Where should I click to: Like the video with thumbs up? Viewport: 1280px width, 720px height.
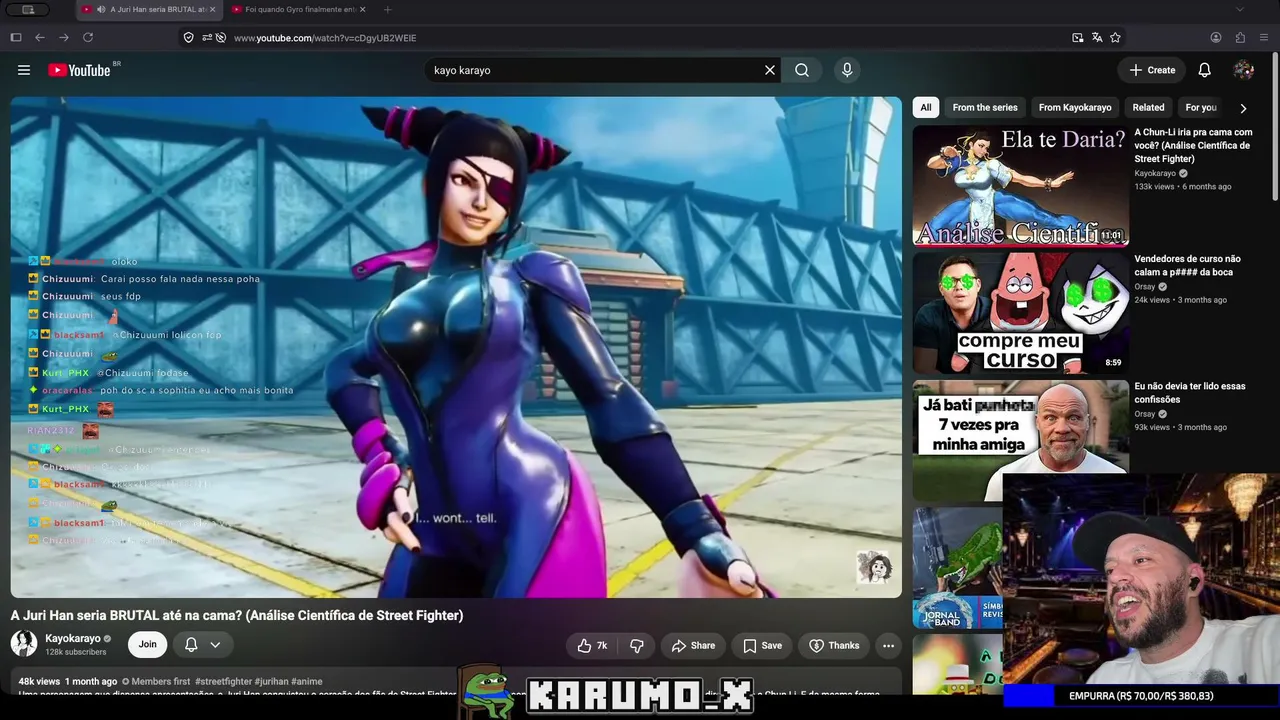(592, 645)
